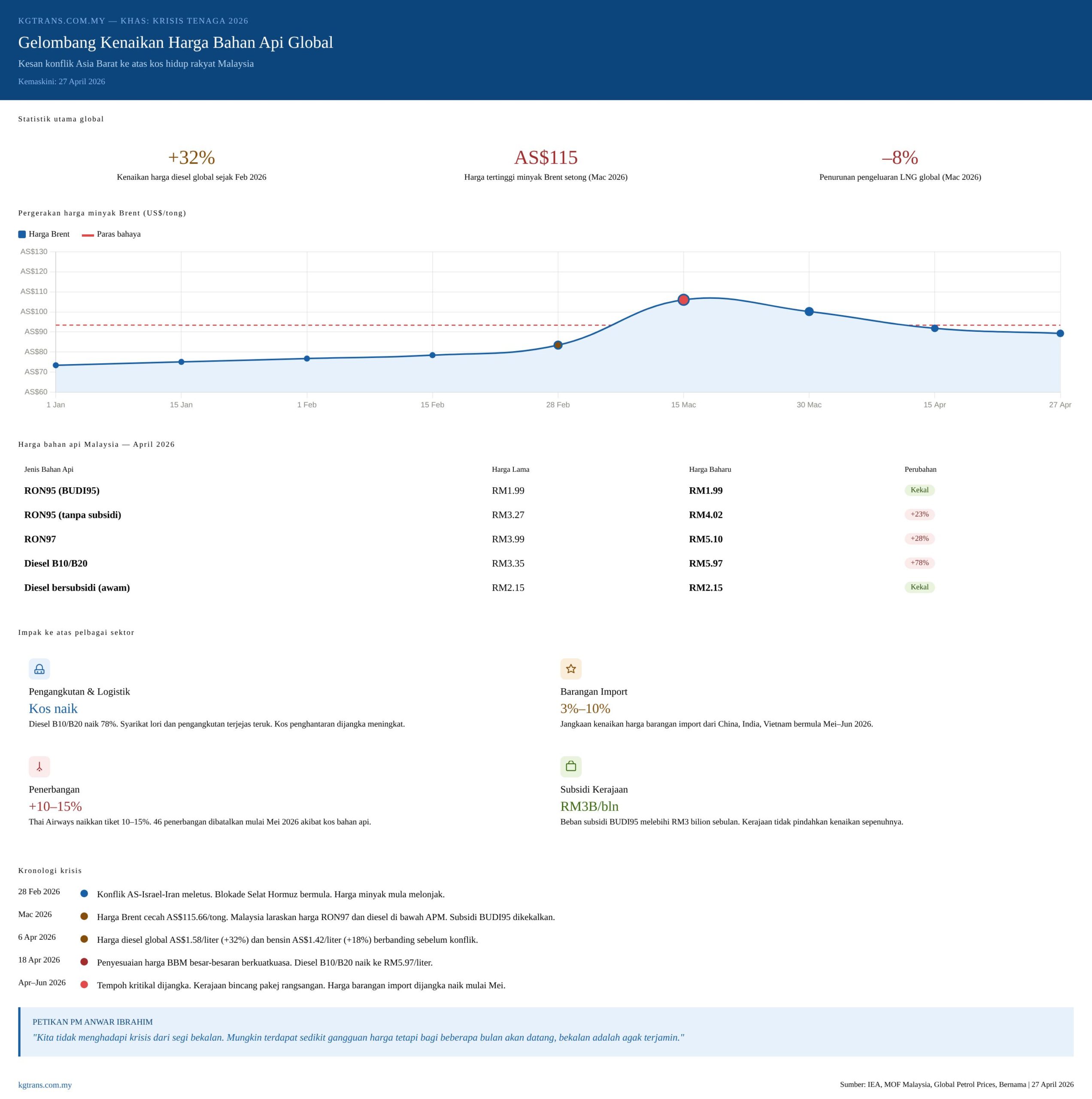This screenshot has width=1092, height=1099.
Task: Click the Jenis Bahan Api column header
Action: point(49,469)
